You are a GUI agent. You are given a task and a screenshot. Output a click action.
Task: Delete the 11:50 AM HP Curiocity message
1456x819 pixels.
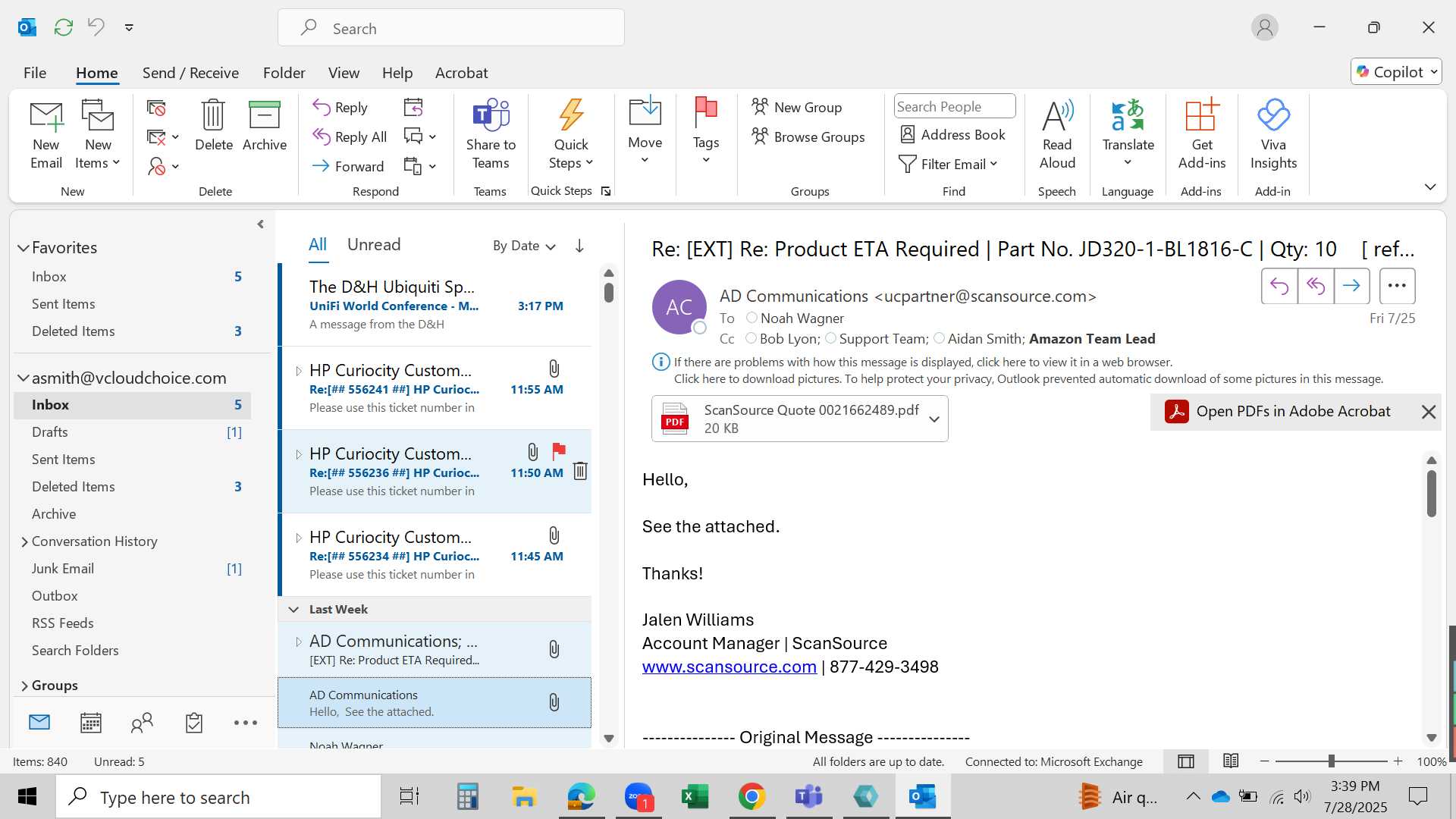click(580, 471)
